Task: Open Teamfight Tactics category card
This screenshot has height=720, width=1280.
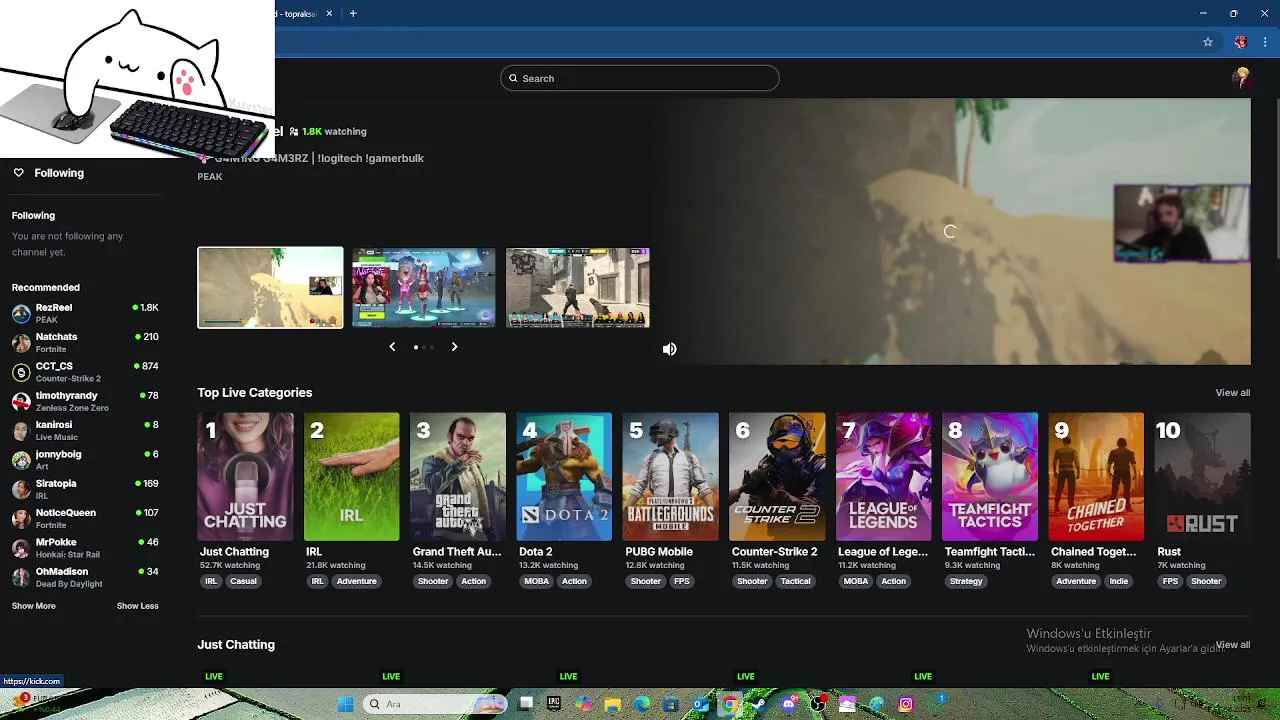Action: tap(990, 476)
